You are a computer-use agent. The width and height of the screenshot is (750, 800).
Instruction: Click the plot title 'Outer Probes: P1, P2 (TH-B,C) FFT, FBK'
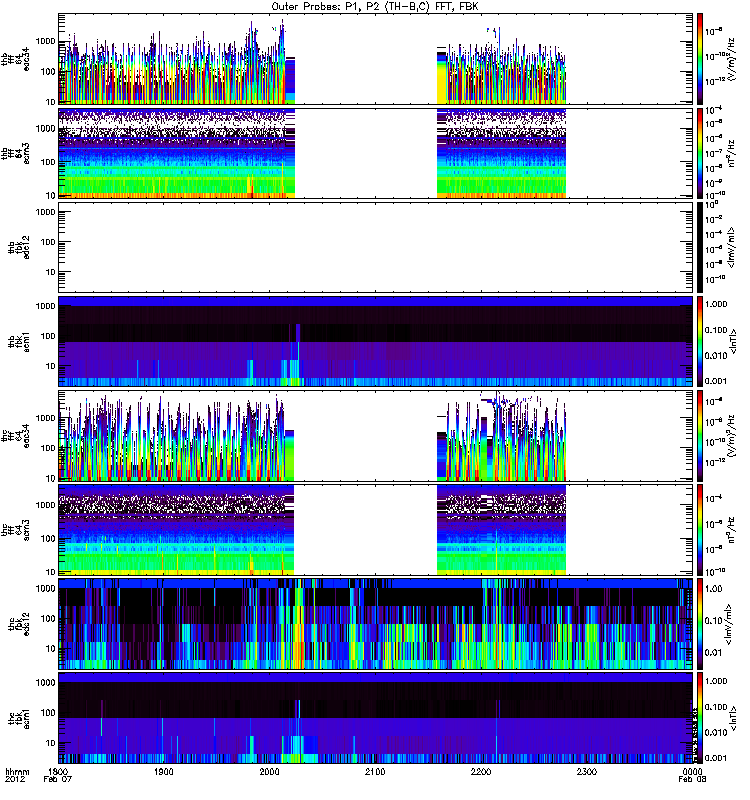(375, 7)
